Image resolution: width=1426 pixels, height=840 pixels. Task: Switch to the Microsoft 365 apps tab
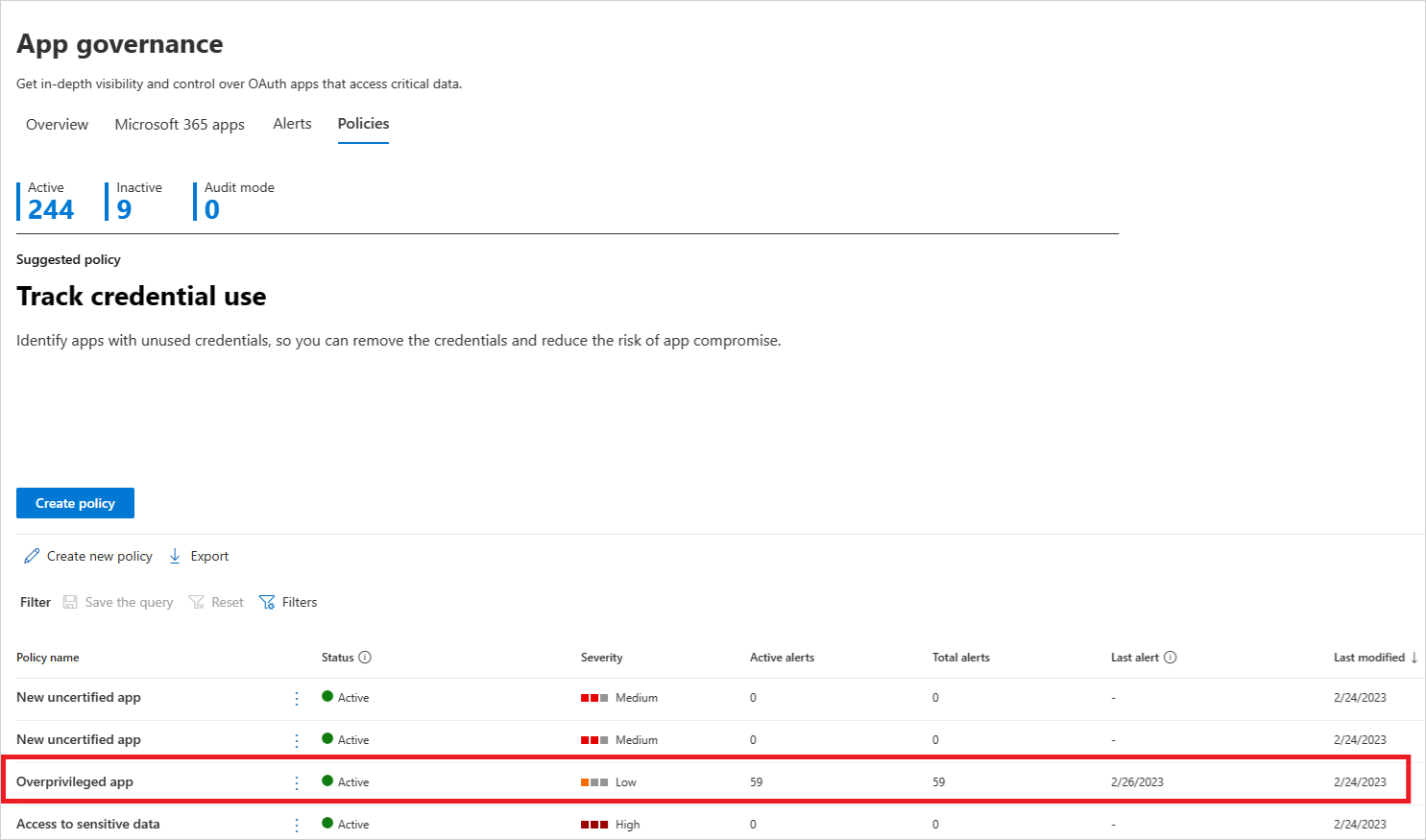(x=180, y=125)
